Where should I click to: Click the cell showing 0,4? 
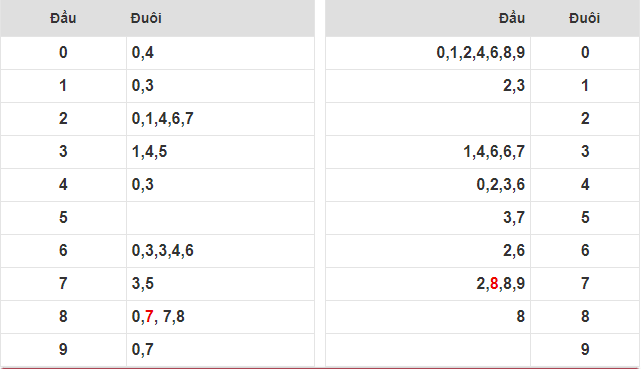point(220,53)
